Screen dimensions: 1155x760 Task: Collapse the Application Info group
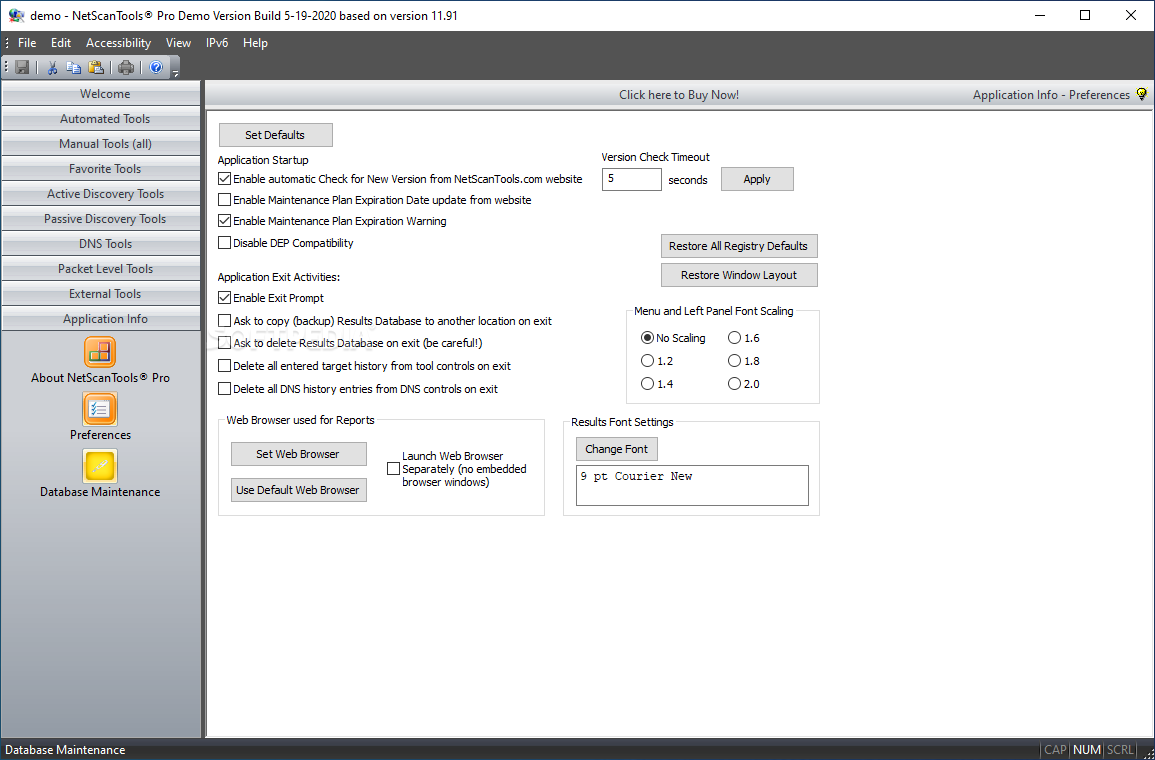coord(101,319)
